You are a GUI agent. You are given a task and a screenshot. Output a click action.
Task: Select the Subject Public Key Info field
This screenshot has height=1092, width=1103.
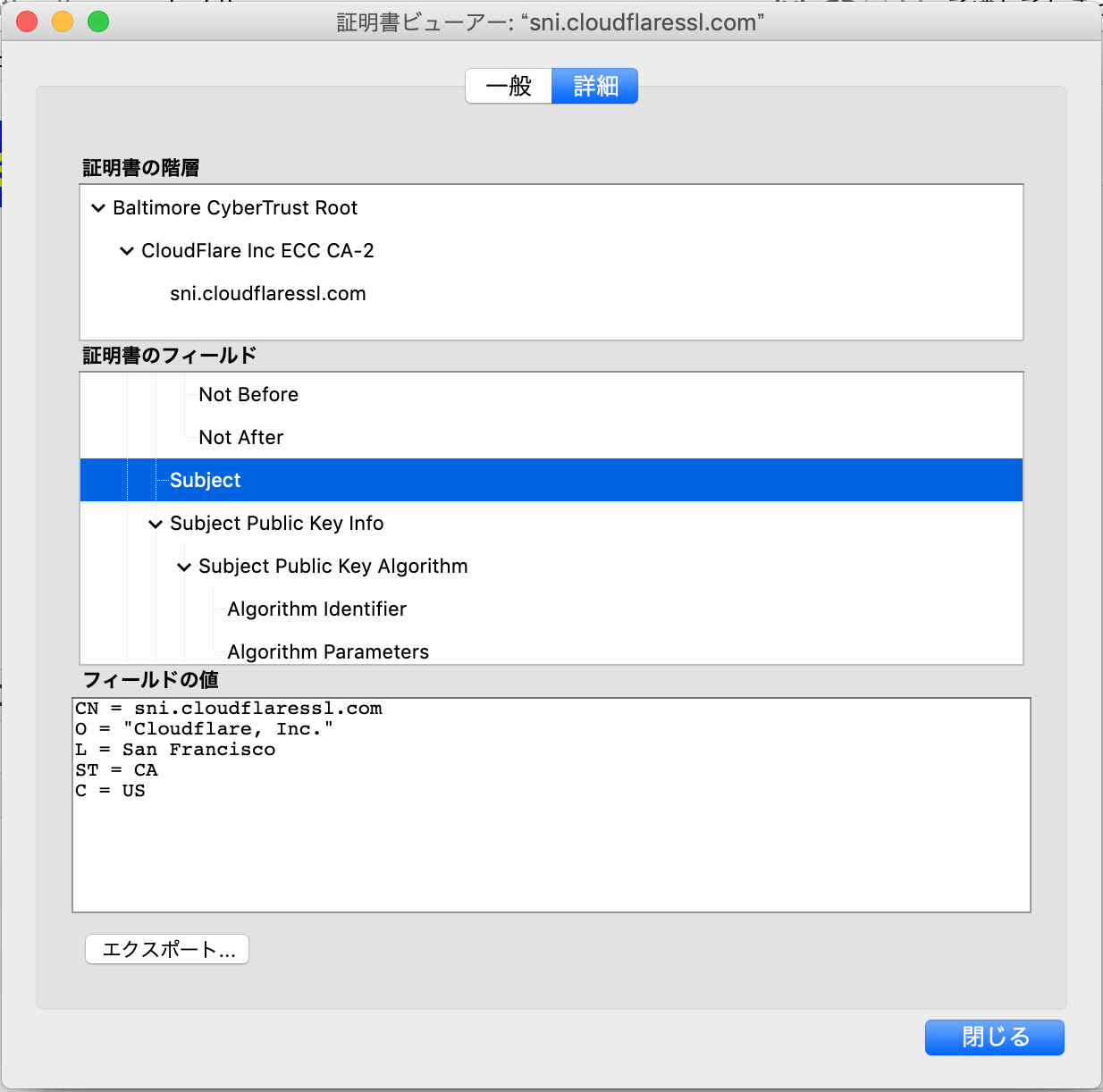point(277,524)
